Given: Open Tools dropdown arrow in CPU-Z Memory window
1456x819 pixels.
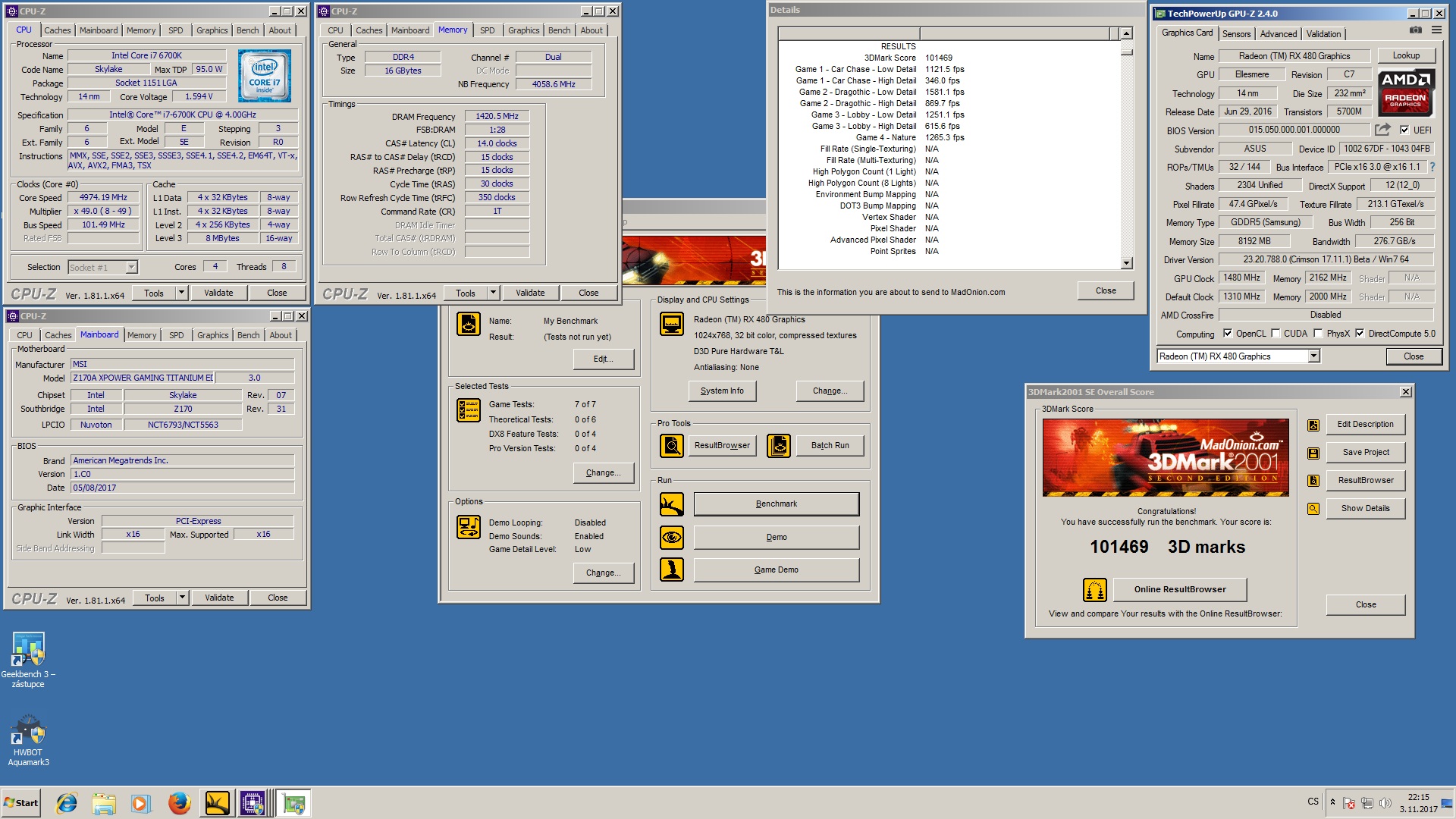Looking at the screenshot, I should tap(493, 293).
